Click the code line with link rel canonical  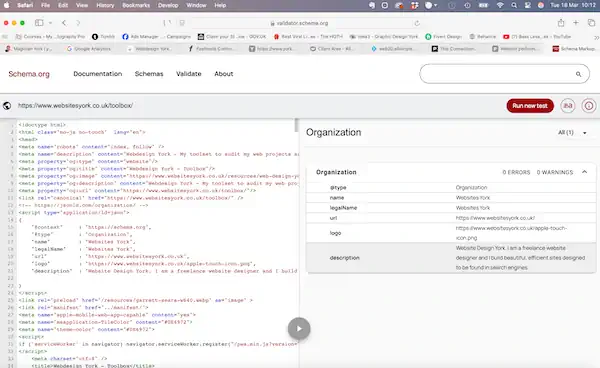pos(131,198)
